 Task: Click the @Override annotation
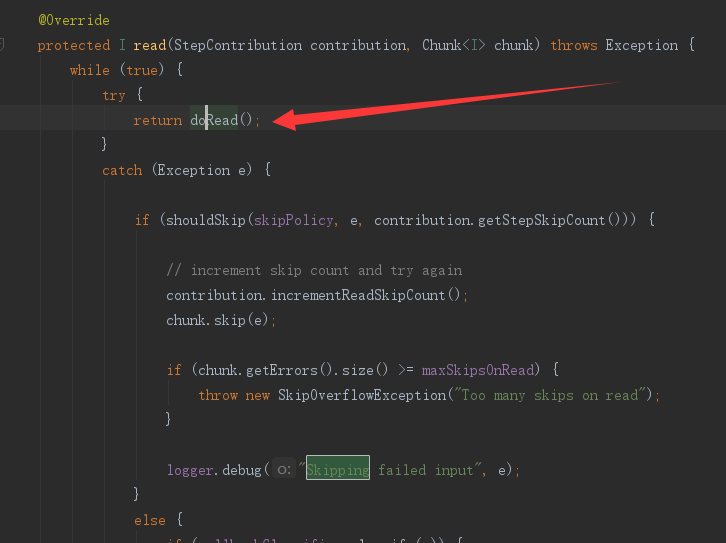(74, 20)
